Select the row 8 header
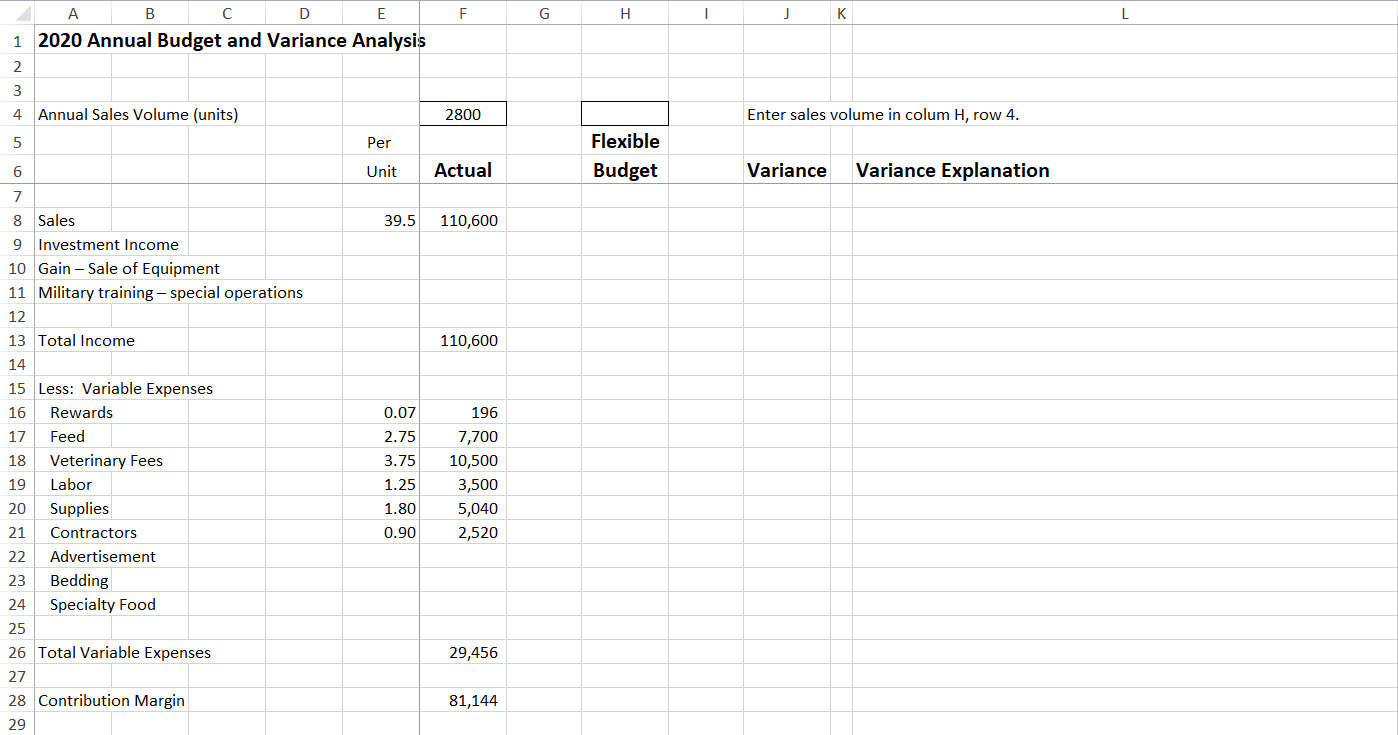 point(17,220)
